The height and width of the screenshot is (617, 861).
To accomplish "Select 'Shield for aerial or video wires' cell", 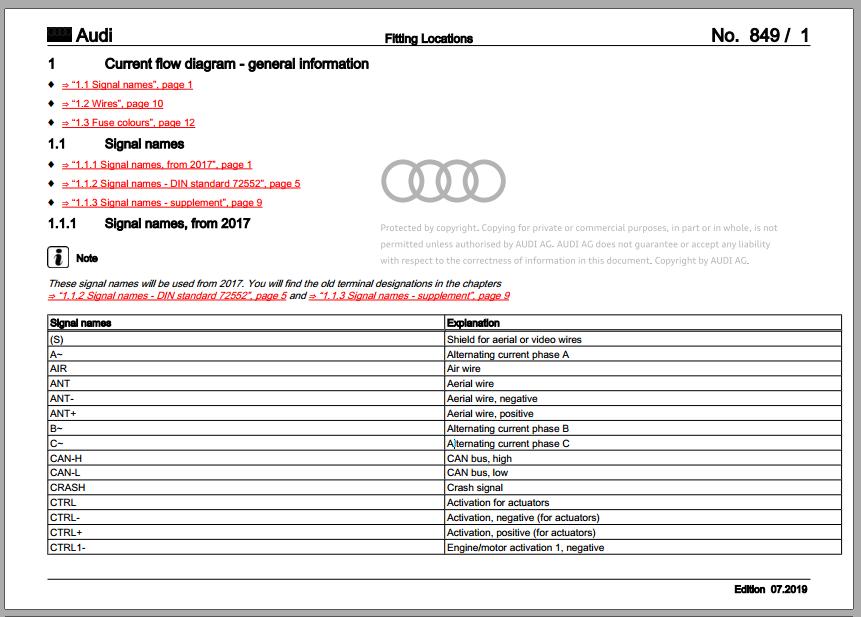I will (643, 339).
